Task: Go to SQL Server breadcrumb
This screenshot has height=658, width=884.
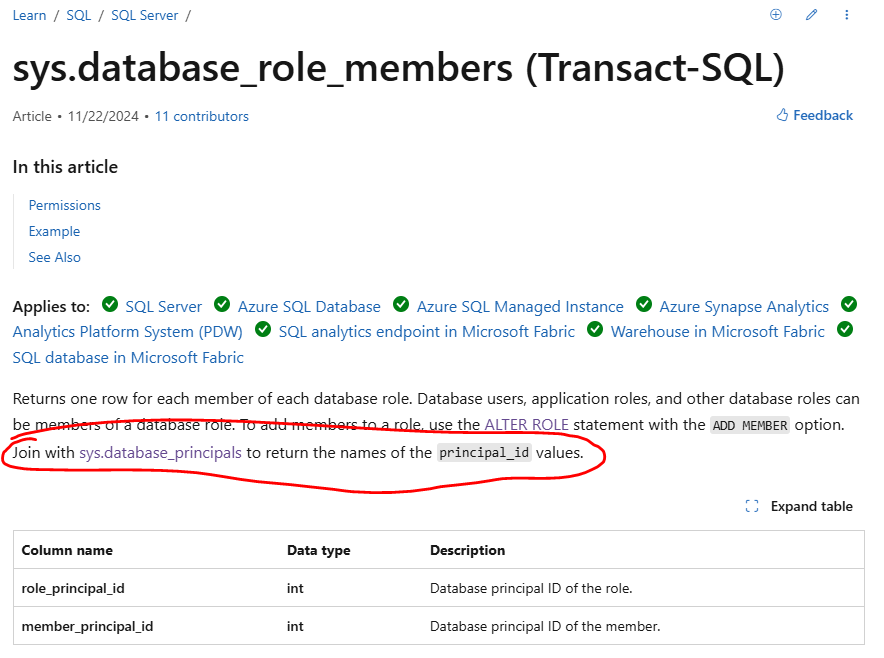Action: [x=144, y=15]
